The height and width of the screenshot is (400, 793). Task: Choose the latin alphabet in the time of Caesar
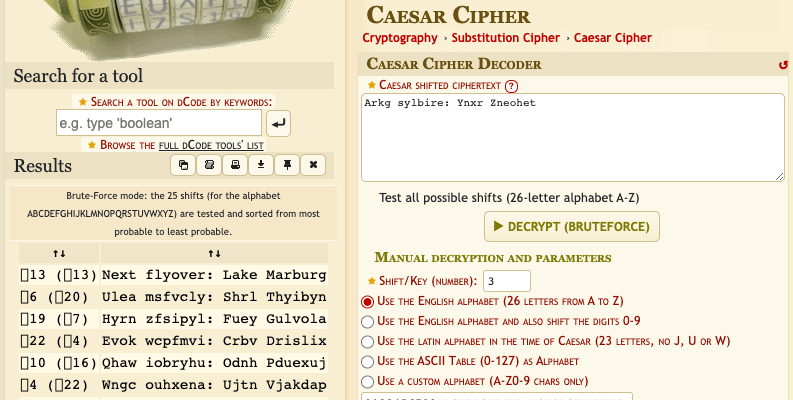[x=368, y=342]
